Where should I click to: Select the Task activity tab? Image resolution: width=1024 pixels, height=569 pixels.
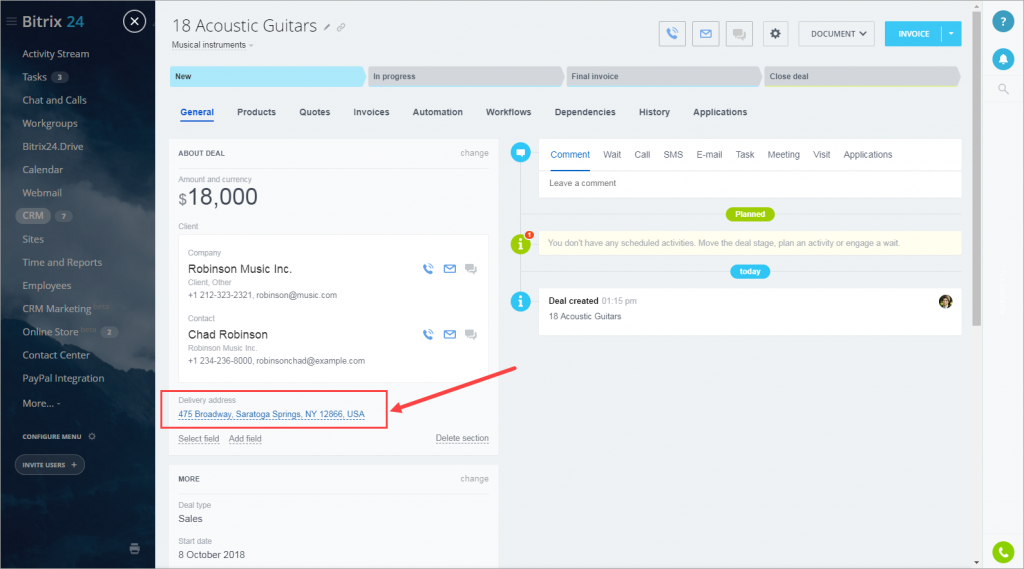(744, 155)
